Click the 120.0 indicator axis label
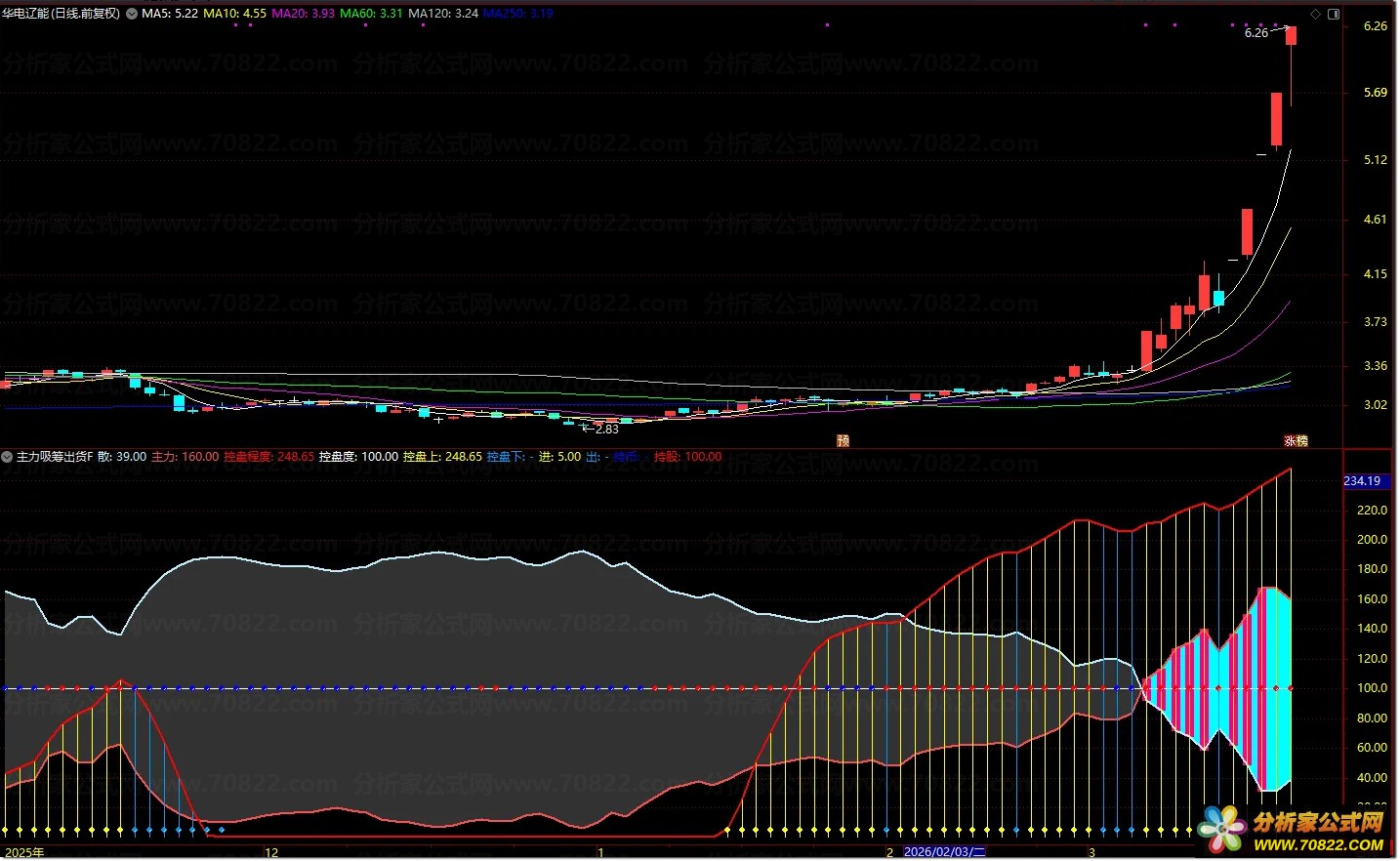The image size is (1400, 861). click(1372, 659)
